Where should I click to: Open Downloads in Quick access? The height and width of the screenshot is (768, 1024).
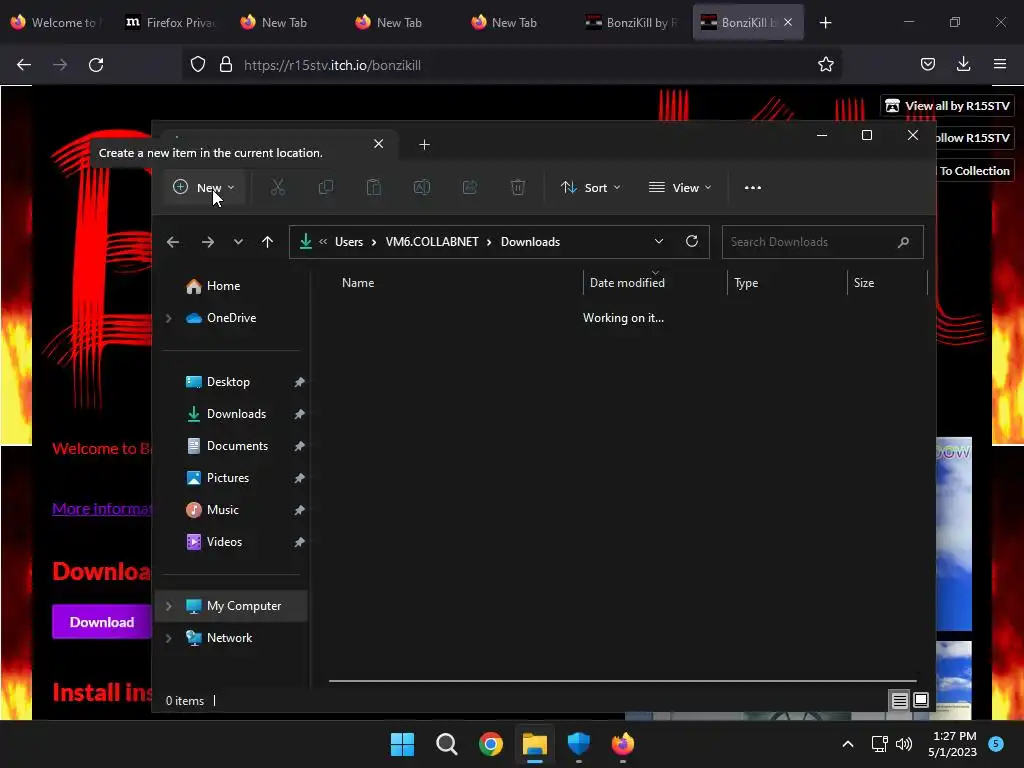pos(236,414)
